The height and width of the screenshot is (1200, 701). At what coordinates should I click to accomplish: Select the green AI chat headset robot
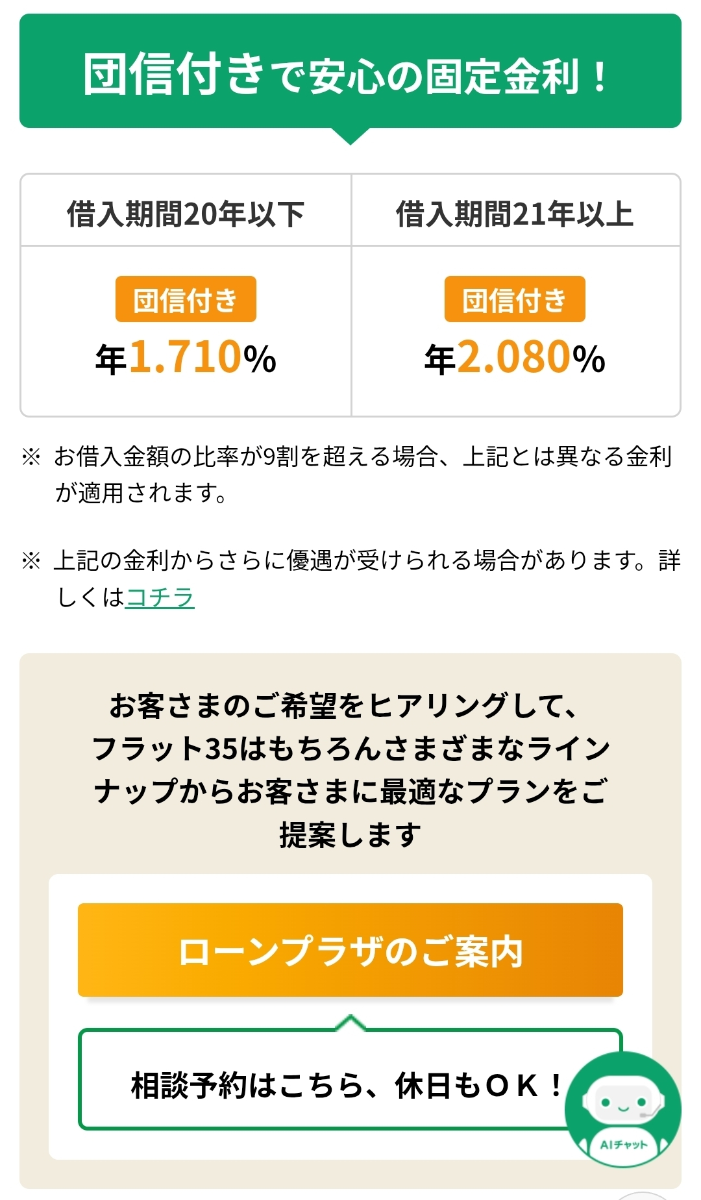coord(623,1110)
